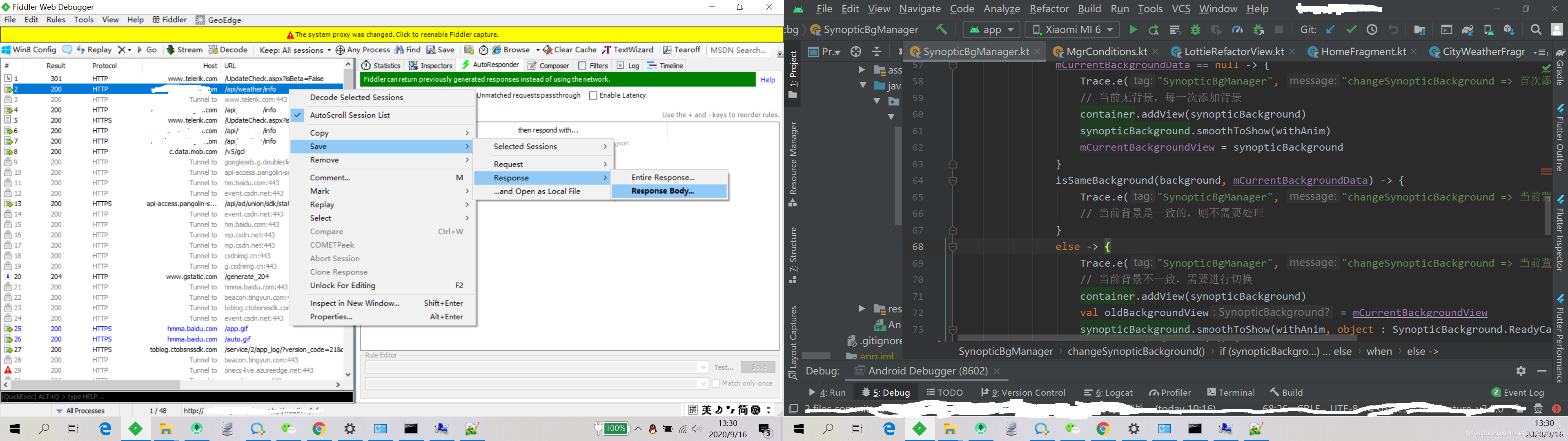The image size is (1568, 441).
Task: Click the Help link in AutoResponder
Action: tap(768, 80)
